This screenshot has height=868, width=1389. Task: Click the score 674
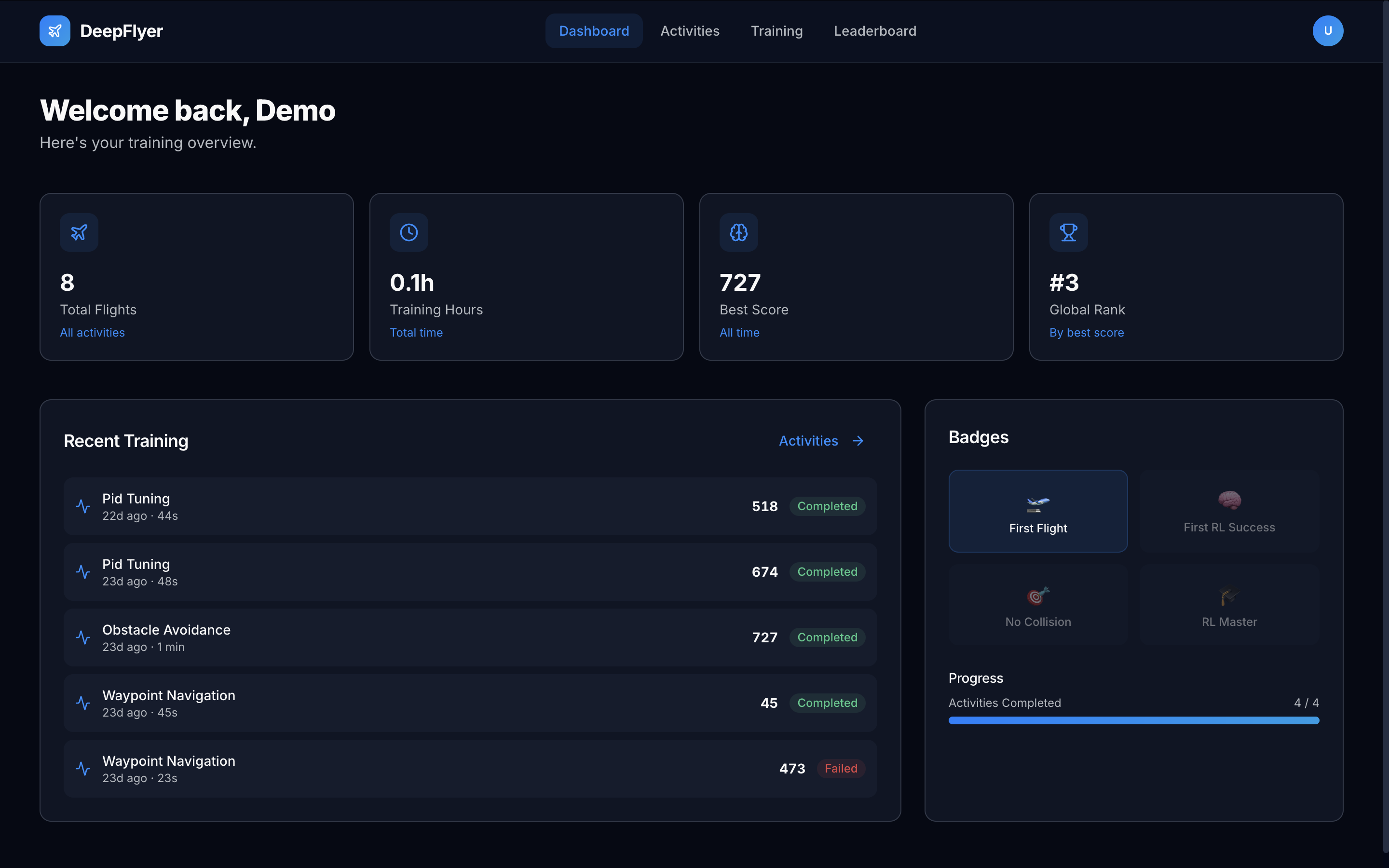pos(764,572)
